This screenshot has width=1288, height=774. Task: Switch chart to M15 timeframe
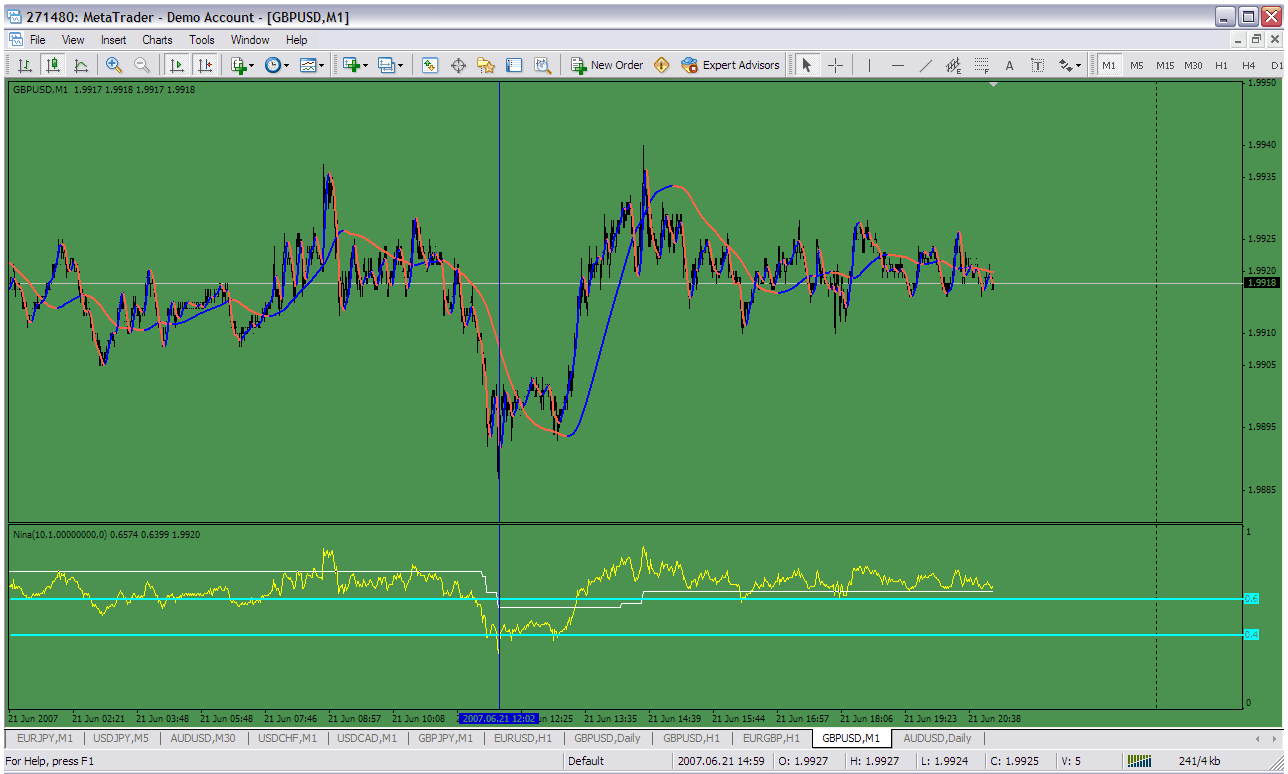point(1165,65)
